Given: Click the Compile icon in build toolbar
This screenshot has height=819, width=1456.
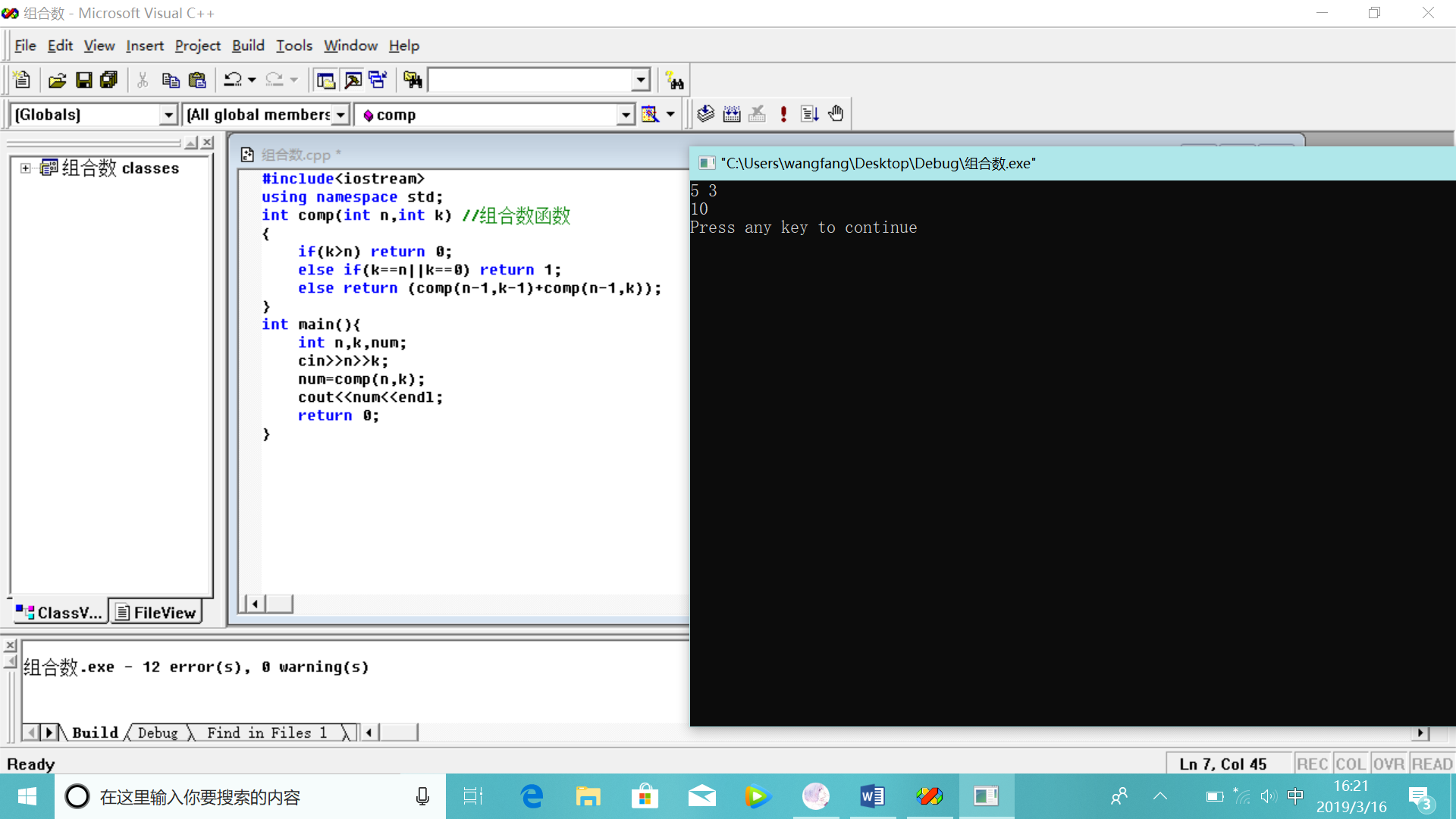Looking at the screenshot, I should click(705, 114).
